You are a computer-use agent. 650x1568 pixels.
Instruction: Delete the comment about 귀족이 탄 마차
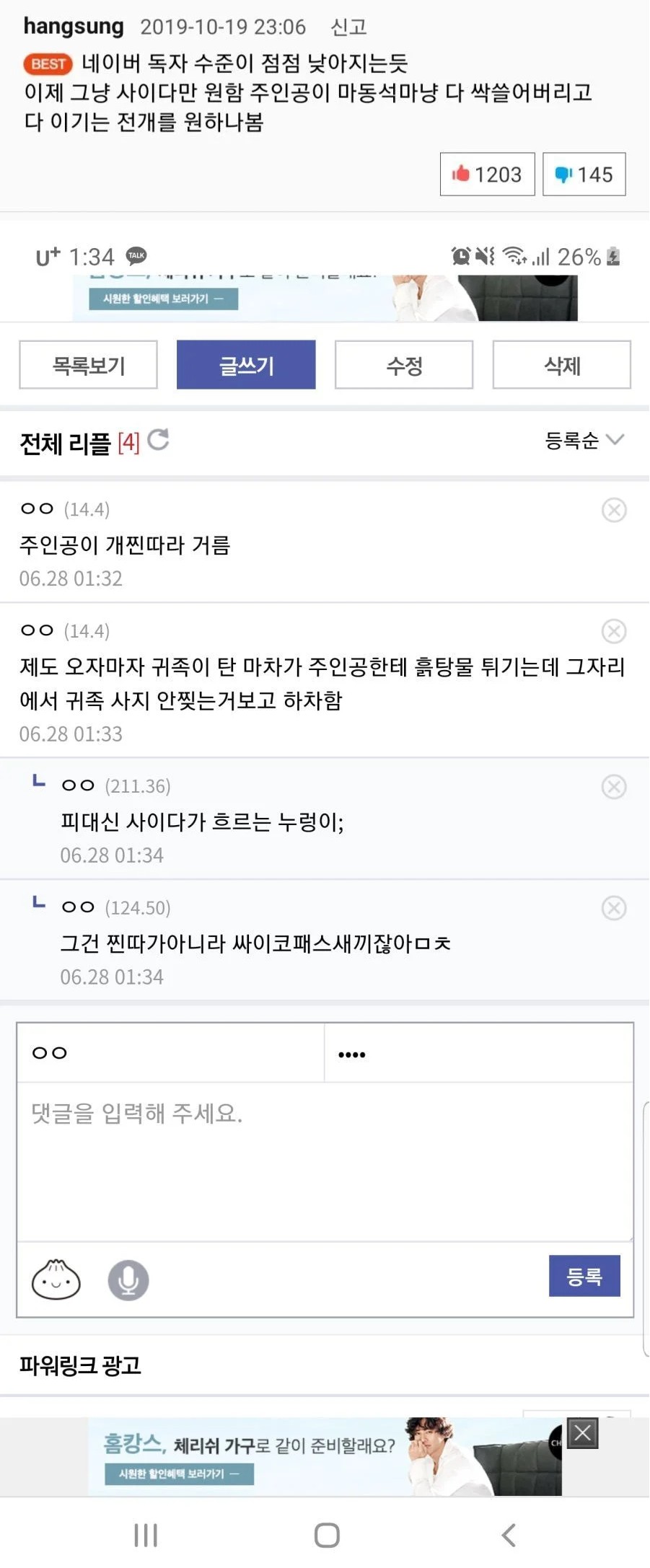614,631
